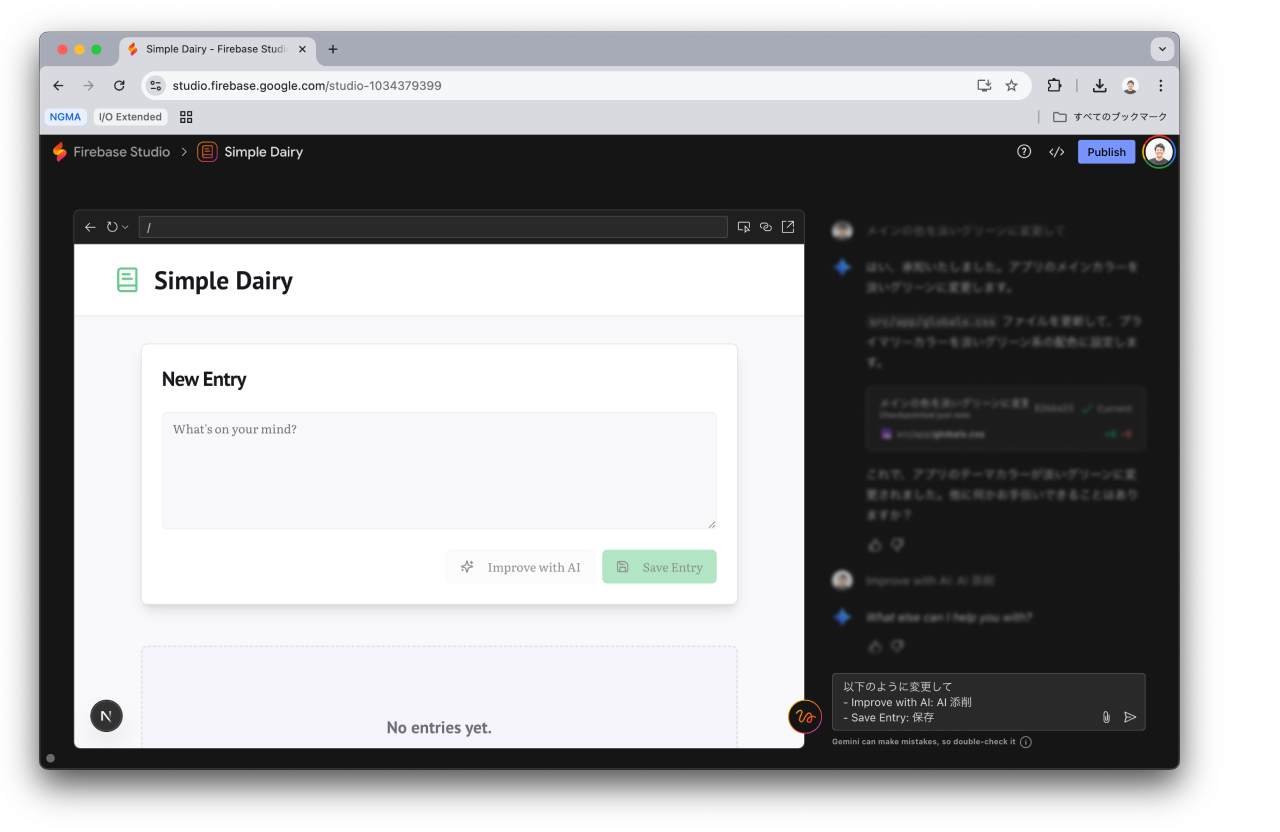The width and height of the screenshot is (1280, 832).
Task: Open the help icon in the top bar
Action: coord(1023,151)
